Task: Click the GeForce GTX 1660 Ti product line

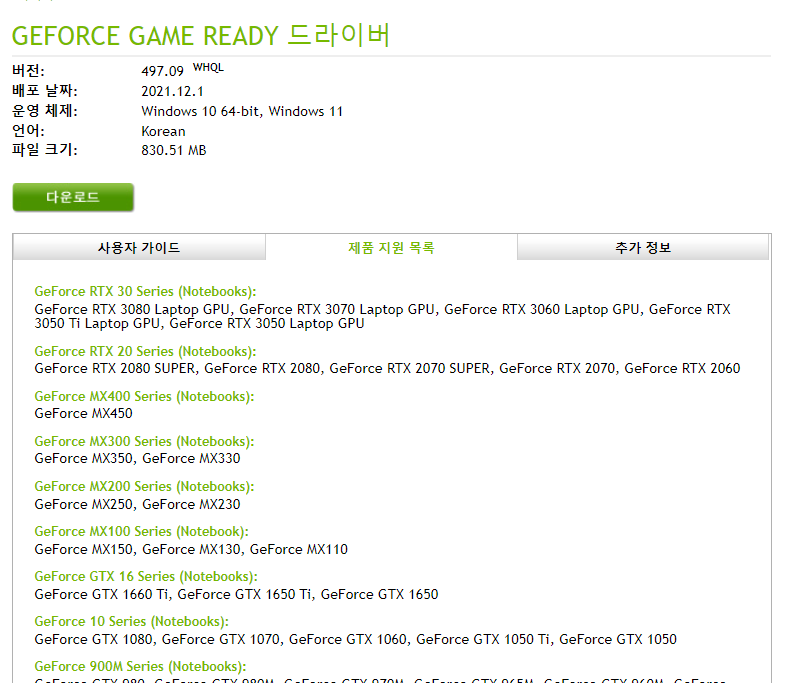Action: [236, 594]
